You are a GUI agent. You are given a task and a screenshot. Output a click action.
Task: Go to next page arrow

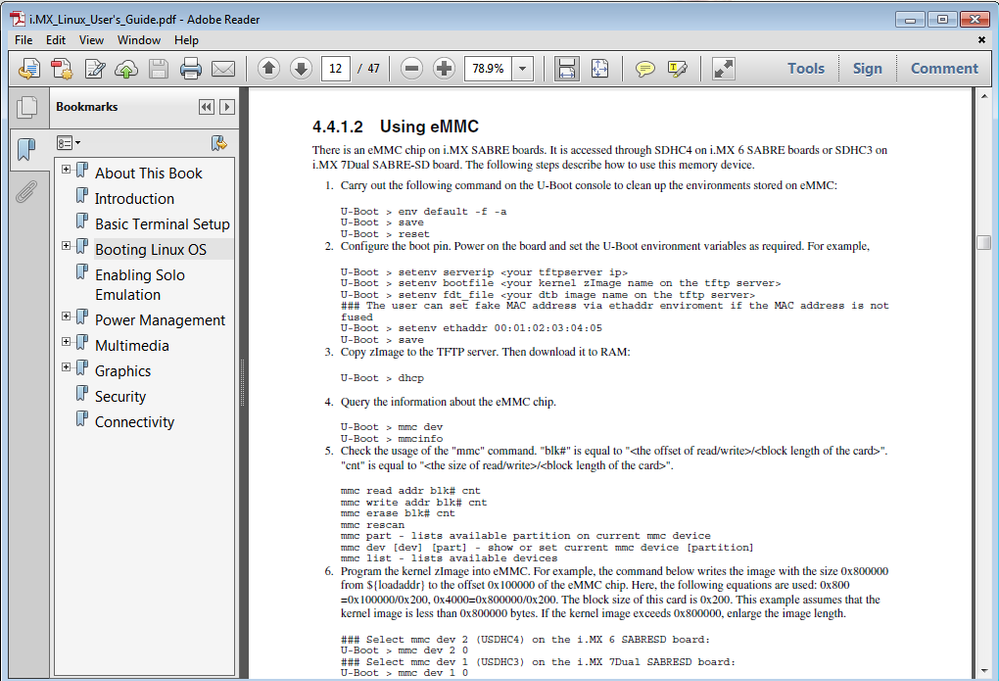pyautogui.click(x=301, y=68)
